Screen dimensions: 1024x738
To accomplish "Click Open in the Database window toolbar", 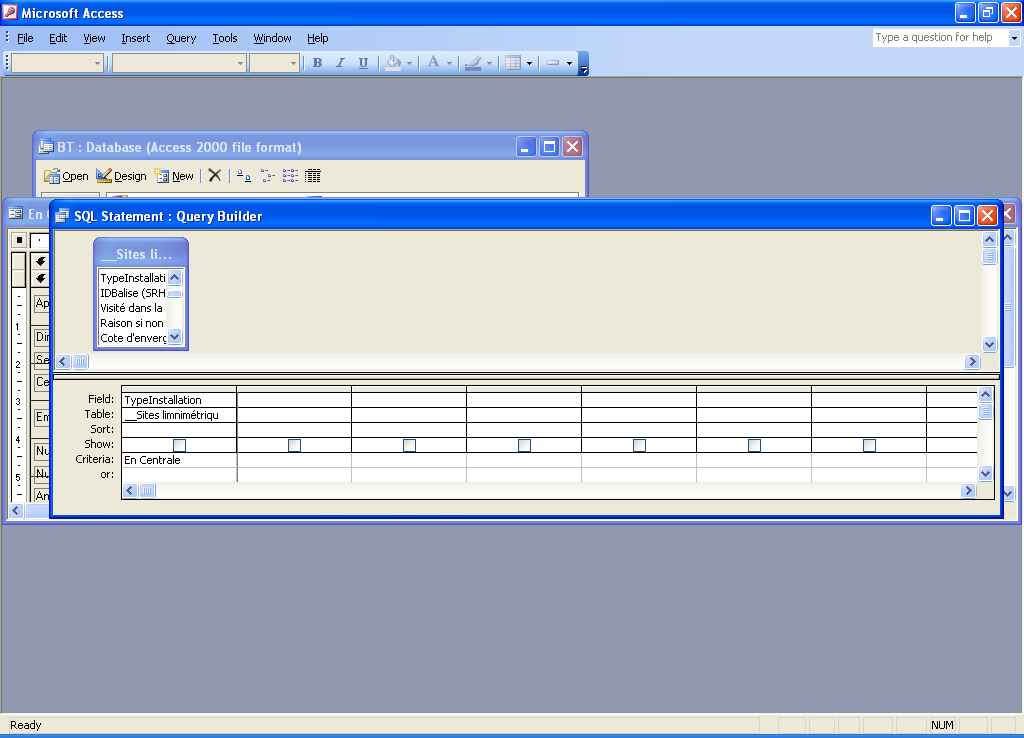I will click(66, 176).
